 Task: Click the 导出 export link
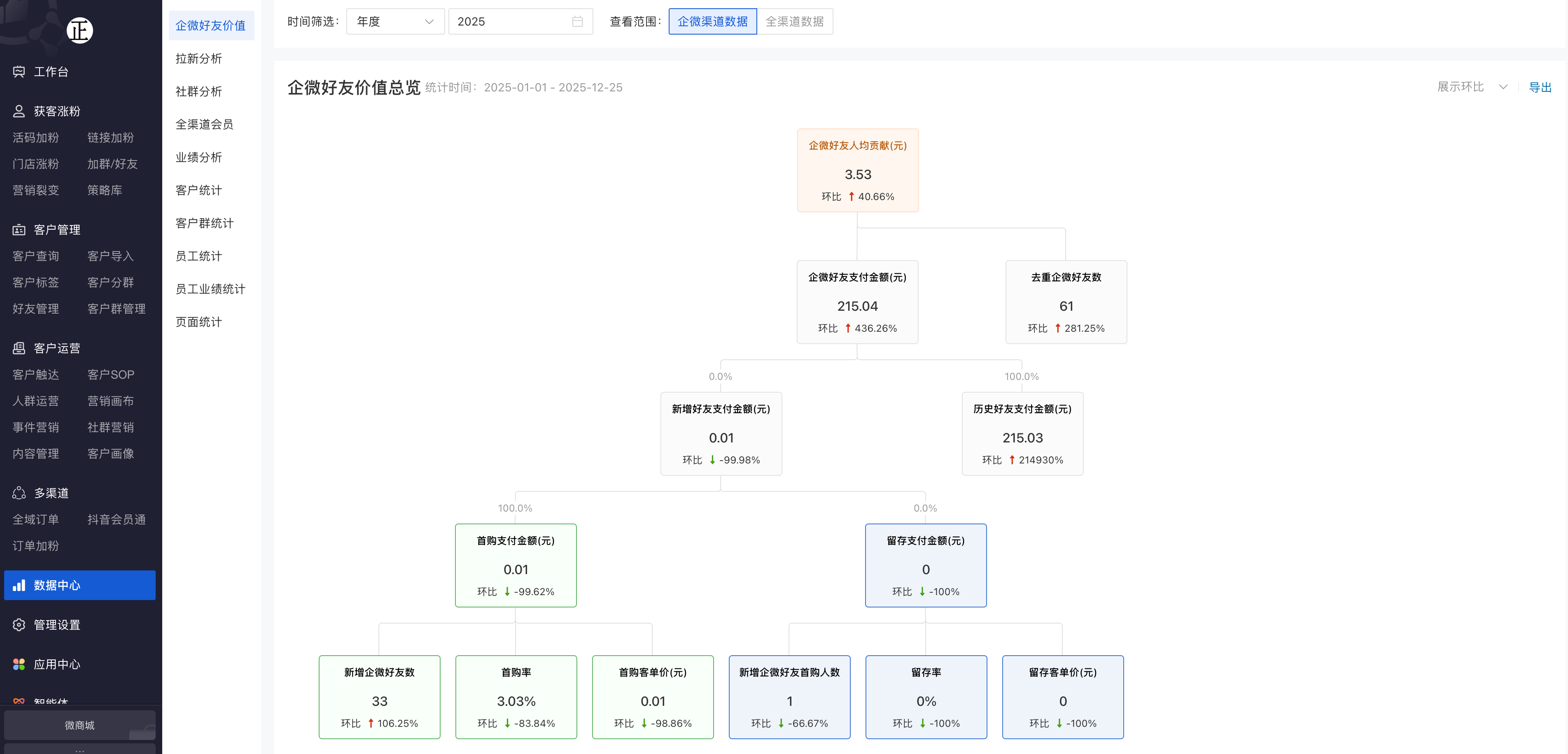(1540, 88)
